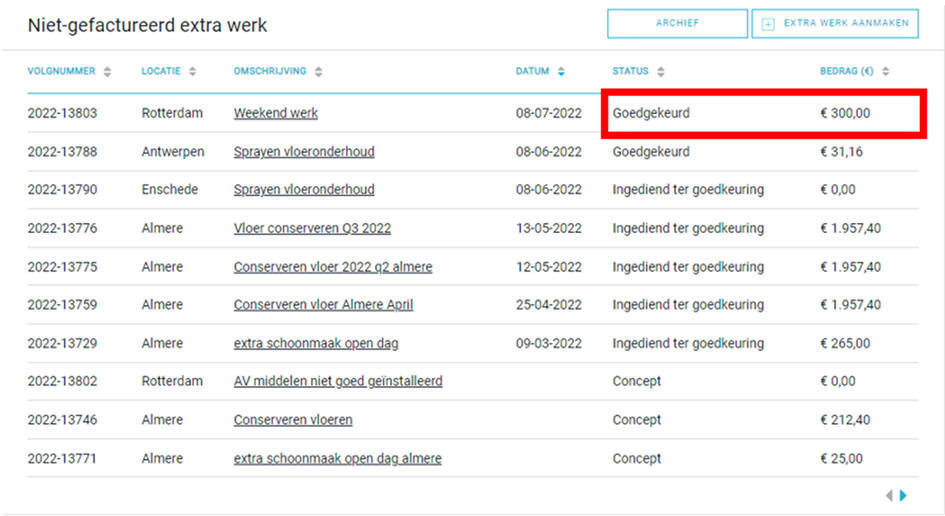Viewport: 945px width, 516px height.
Task: Click the plus icon in Extra werk aanmaken
Action: [x=768, y=24]
